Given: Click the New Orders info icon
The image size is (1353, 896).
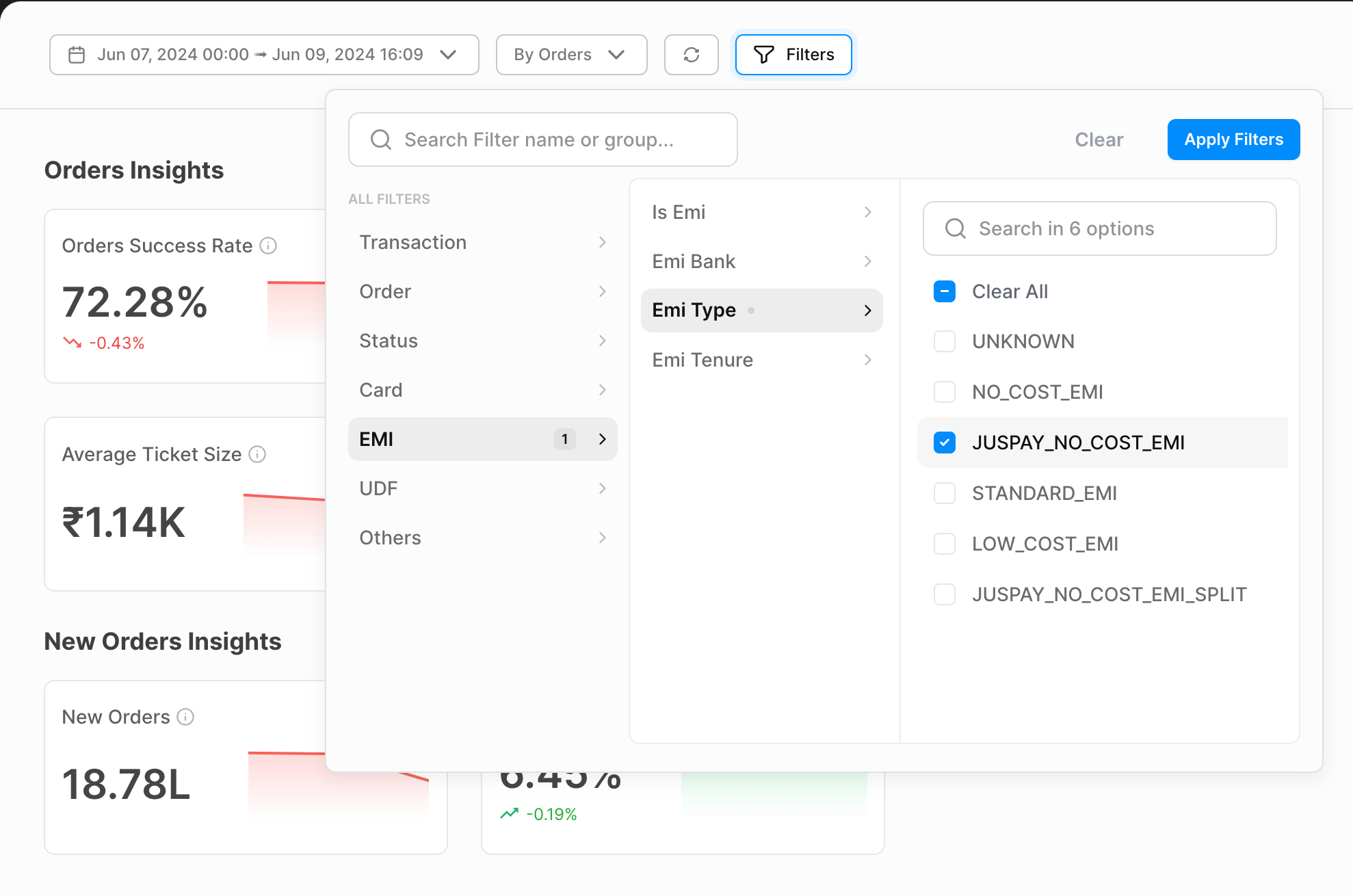Looking at the screenshot, I should click(185, 717).
